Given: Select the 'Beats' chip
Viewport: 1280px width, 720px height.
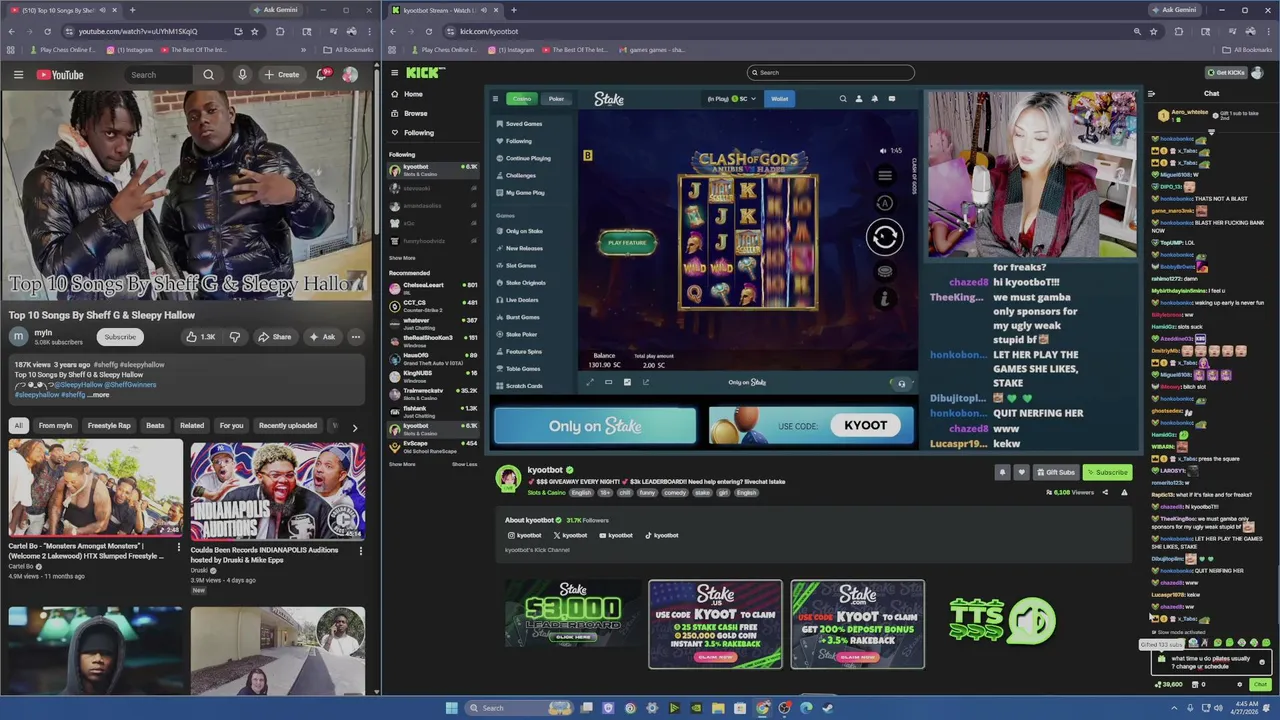Looking at the screenshot, I should coord(155,425).
